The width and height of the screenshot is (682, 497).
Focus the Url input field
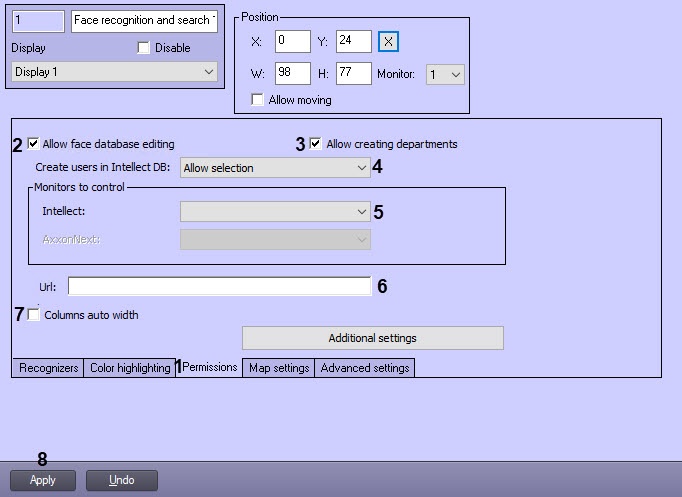(220, 286)
